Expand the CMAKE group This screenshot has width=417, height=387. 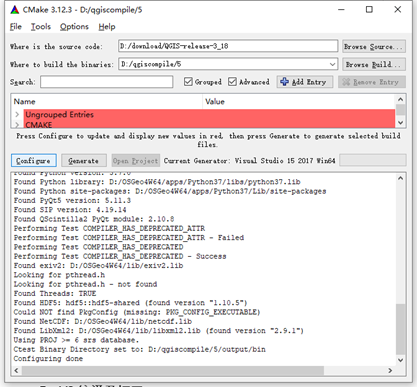click(17, 125)
